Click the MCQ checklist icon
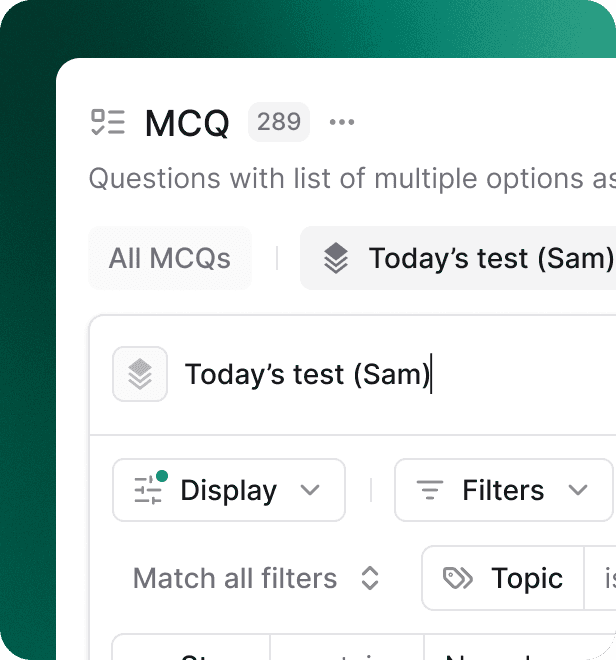The height and width of the screenshot is (660, 616). tap(108, 122)
